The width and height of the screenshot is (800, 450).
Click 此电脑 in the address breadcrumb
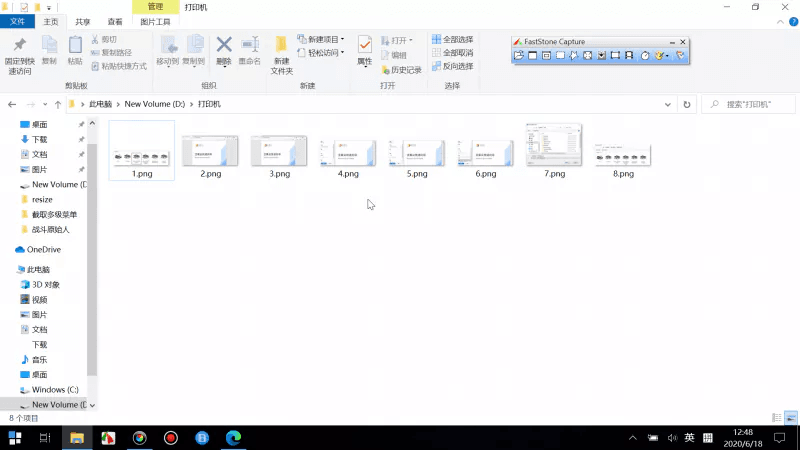101,104
